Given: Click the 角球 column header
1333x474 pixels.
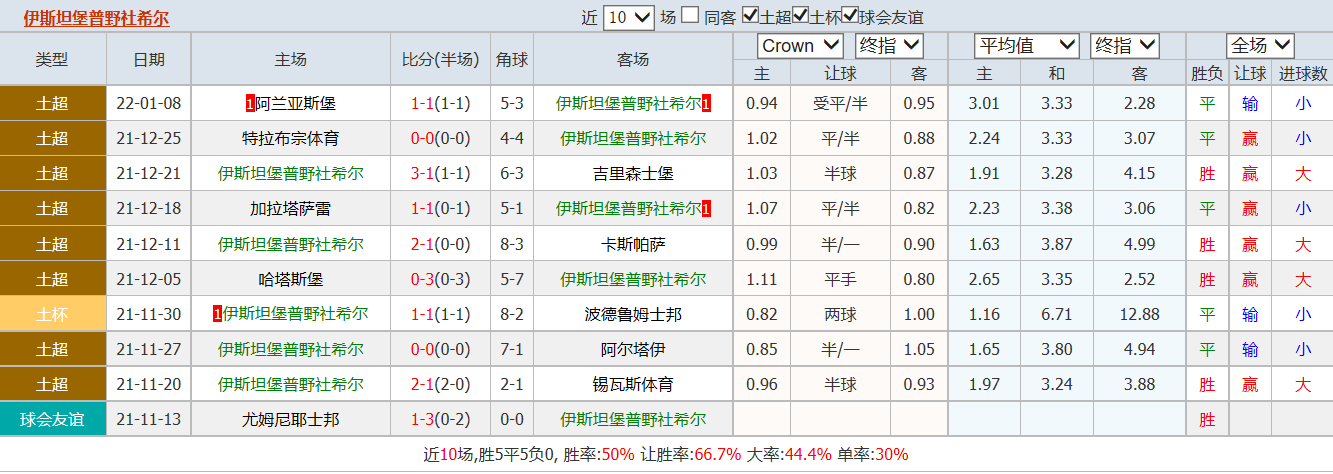Looking at the screenshot, I should [511, 60].
